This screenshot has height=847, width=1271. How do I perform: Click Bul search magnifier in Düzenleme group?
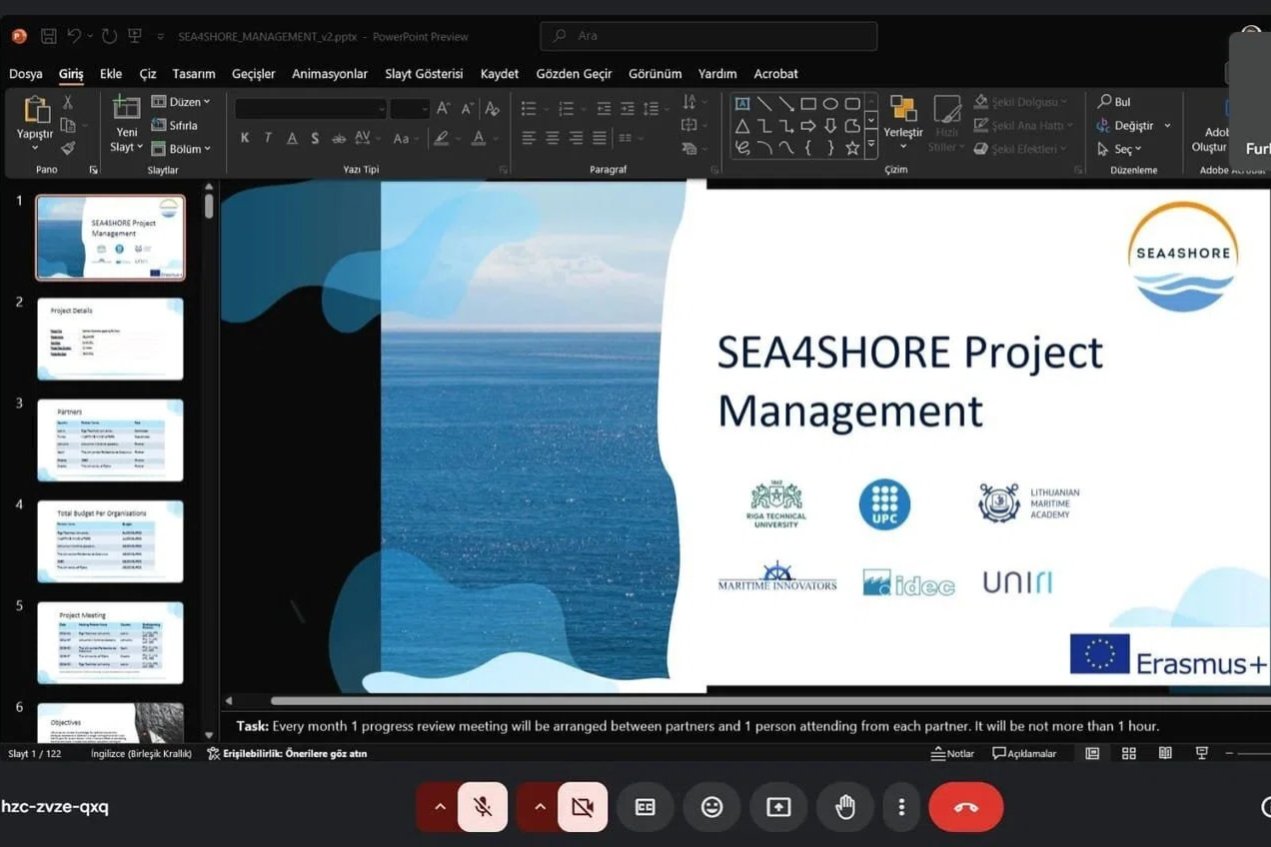pyautogui.click(x=1114, y=102)
